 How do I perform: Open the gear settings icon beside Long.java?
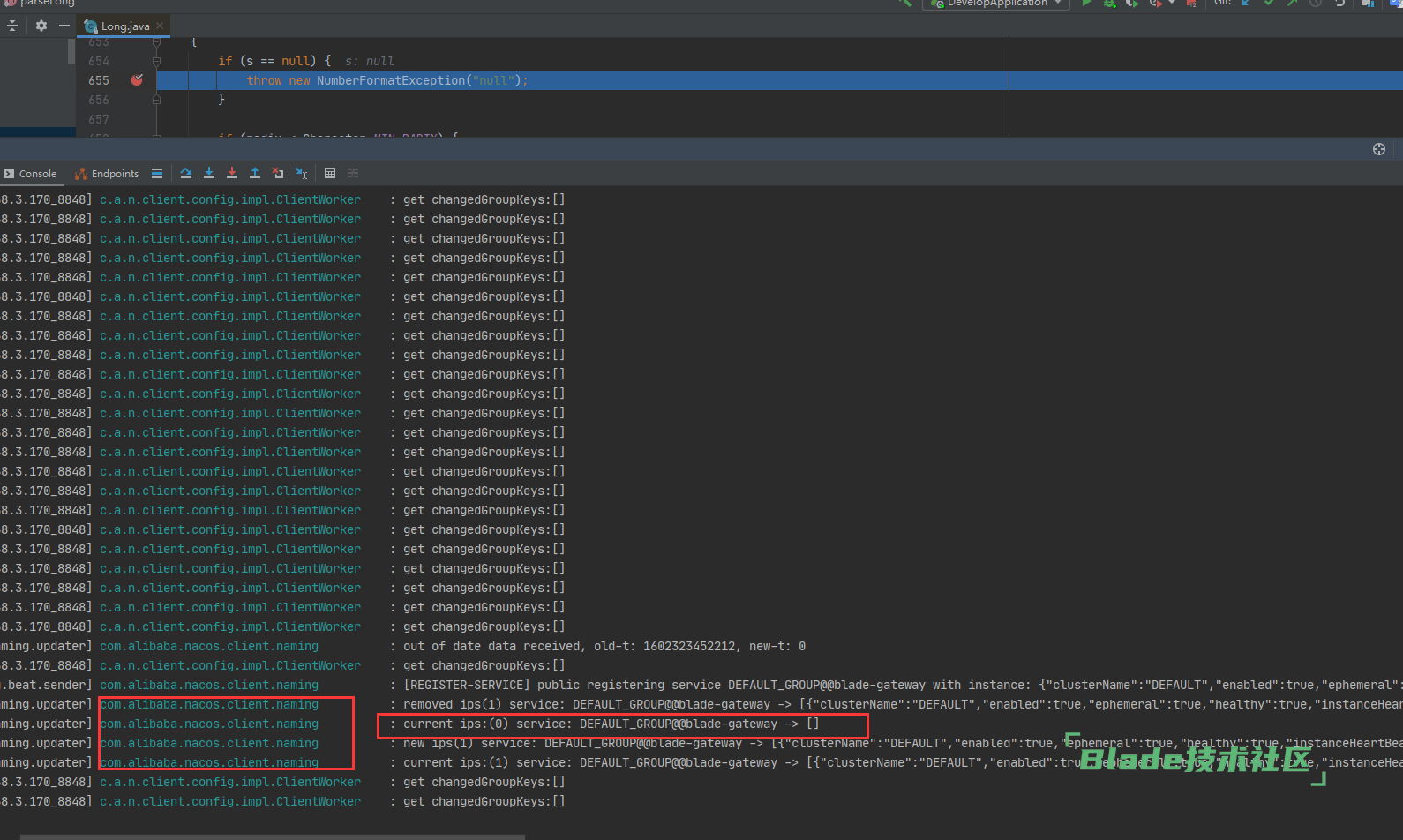click(x=41, y=26)
